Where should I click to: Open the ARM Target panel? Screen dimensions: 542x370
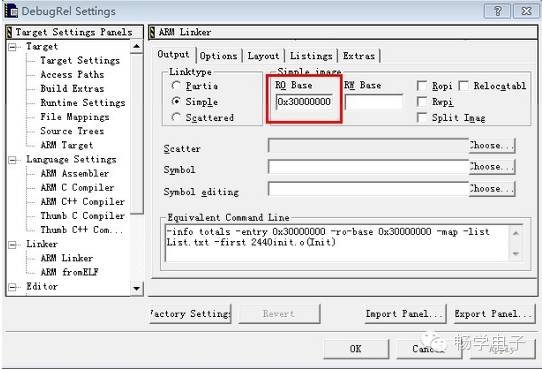point(67,145)
